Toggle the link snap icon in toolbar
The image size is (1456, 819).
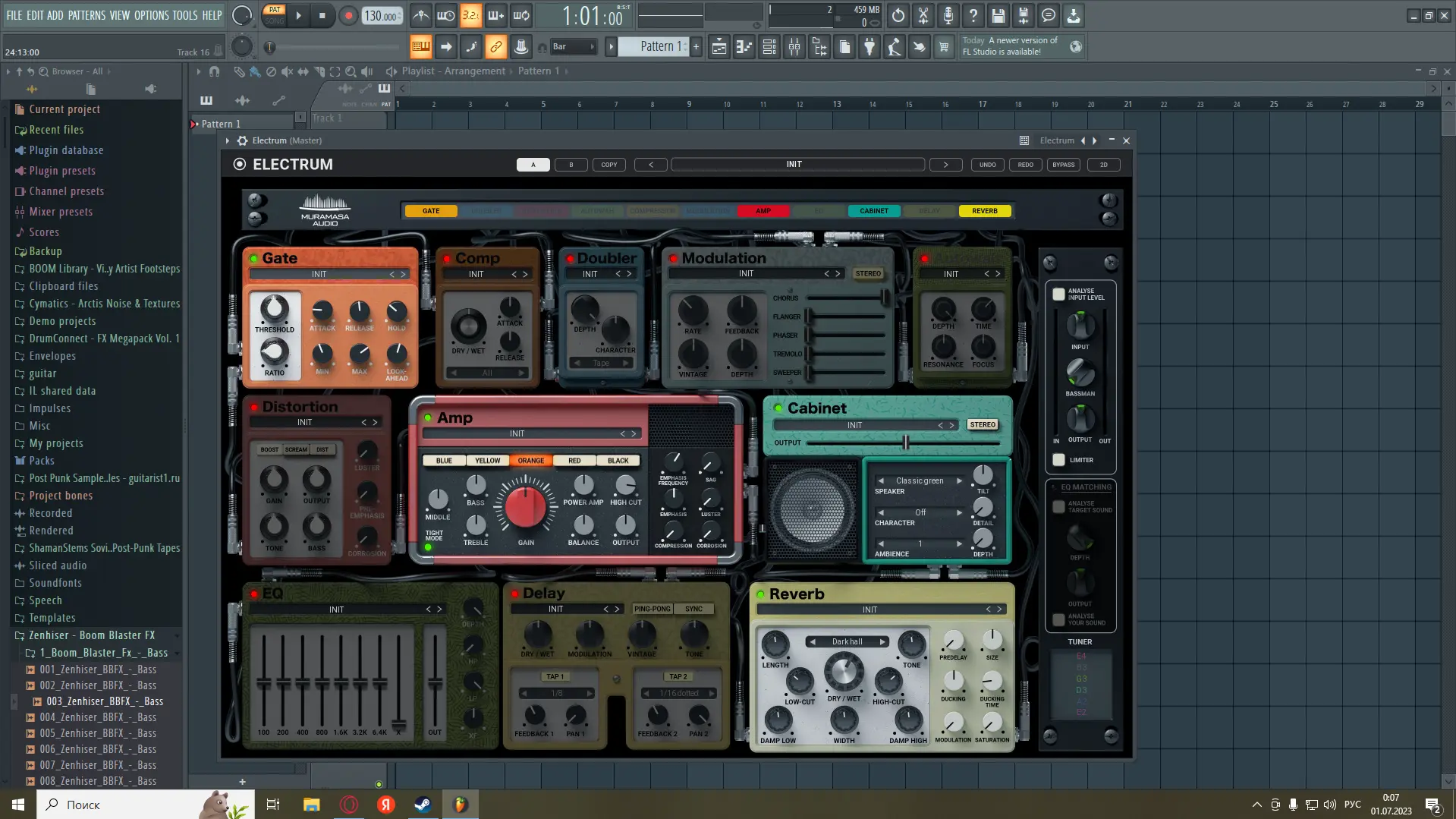(495, 47)
